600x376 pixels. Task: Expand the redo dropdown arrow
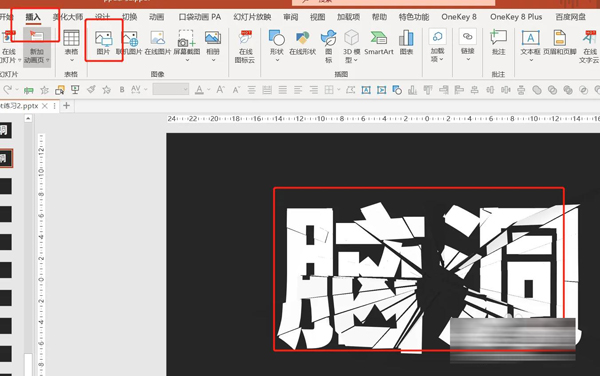17,90
